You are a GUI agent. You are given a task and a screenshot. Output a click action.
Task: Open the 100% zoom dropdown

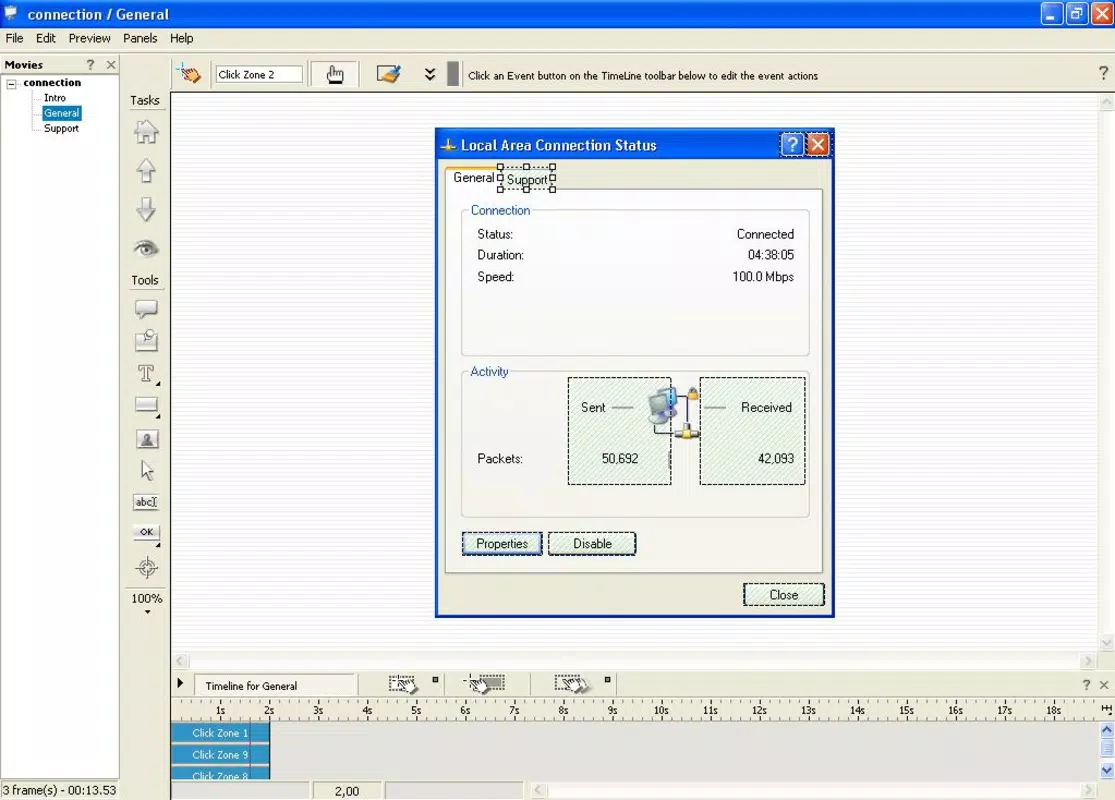146,603
